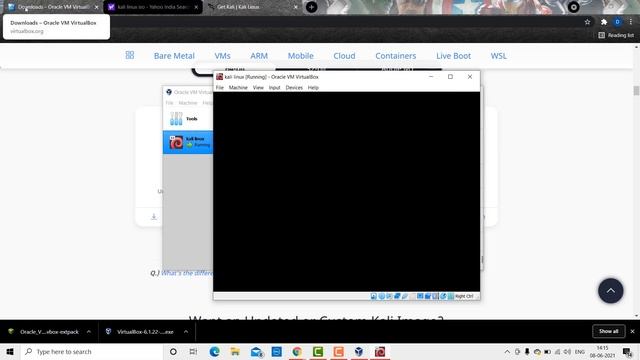
Task: Open the Kali VM icon on the taskbar
Action: pos(380,351)
